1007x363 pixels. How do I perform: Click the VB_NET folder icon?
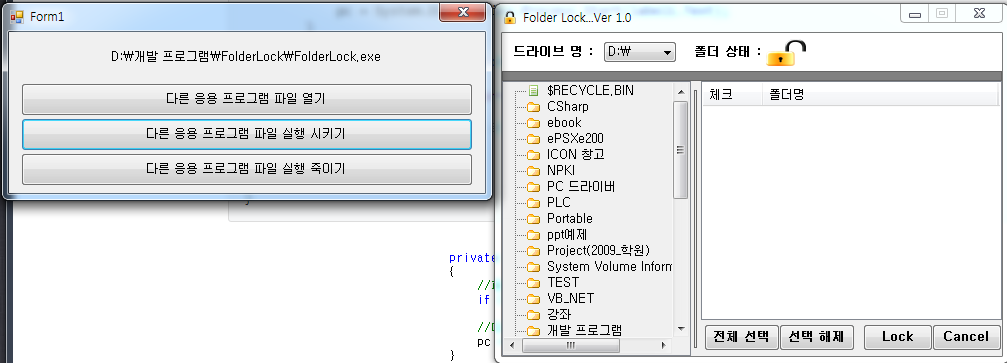pyautogui.click(x=533, y=299)
